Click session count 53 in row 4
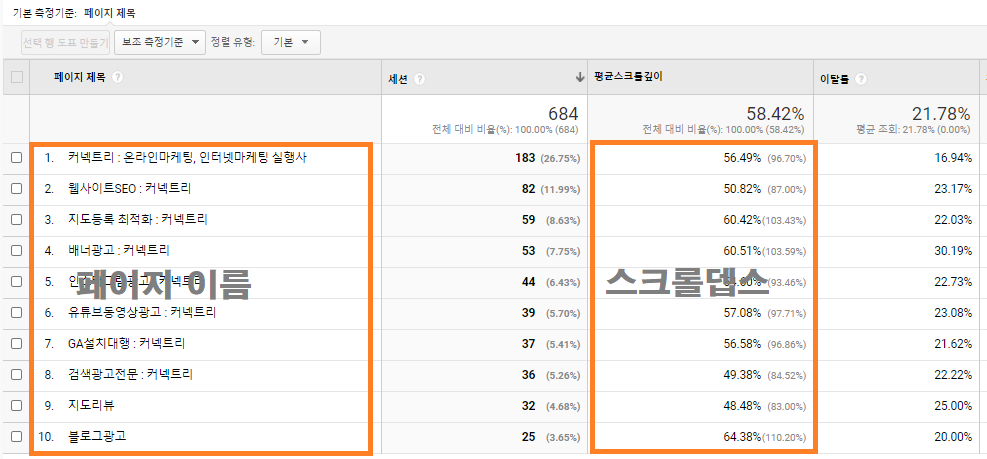Image resolution: width=987 pixels, height=459 pixels. pos(528,251)
